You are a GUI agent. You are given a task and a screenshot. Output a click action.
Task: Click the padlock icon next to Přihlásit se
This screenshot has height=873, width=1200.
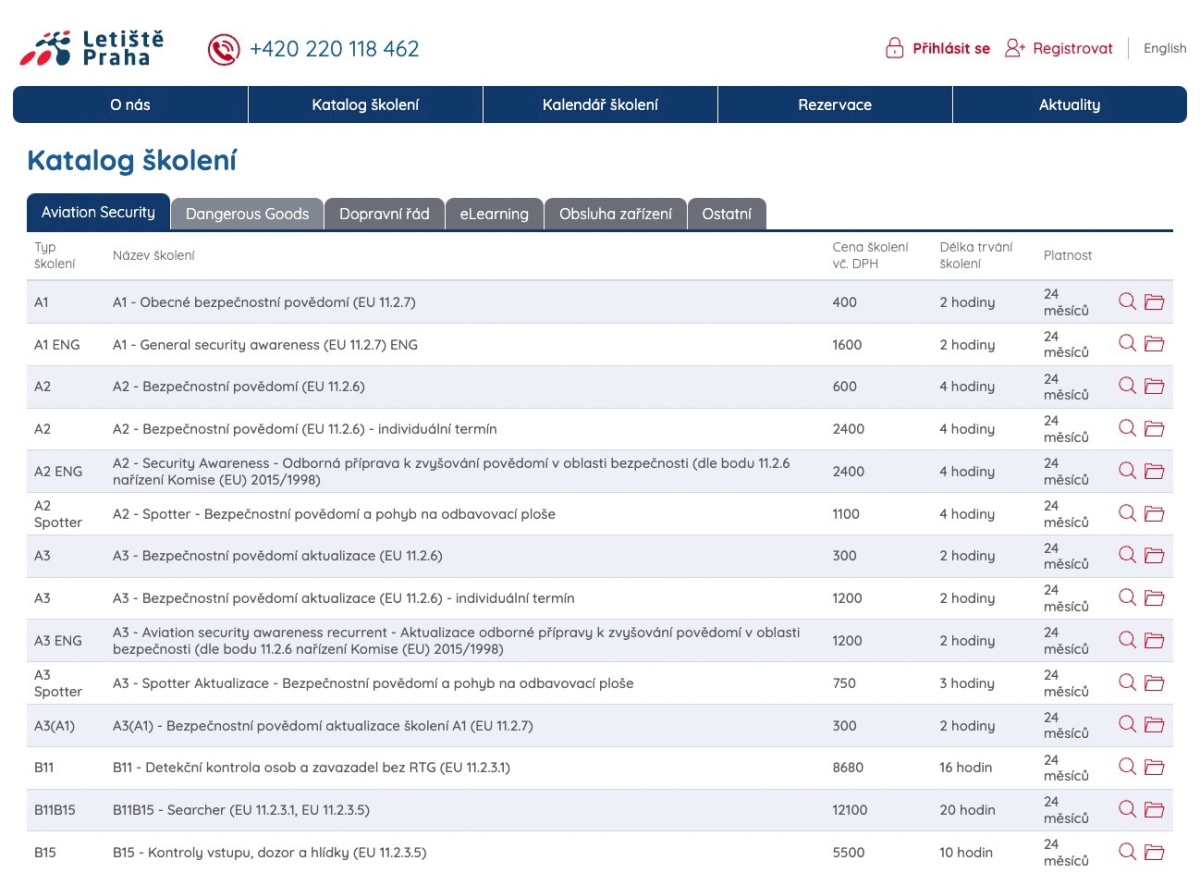(x=895, y=48)
